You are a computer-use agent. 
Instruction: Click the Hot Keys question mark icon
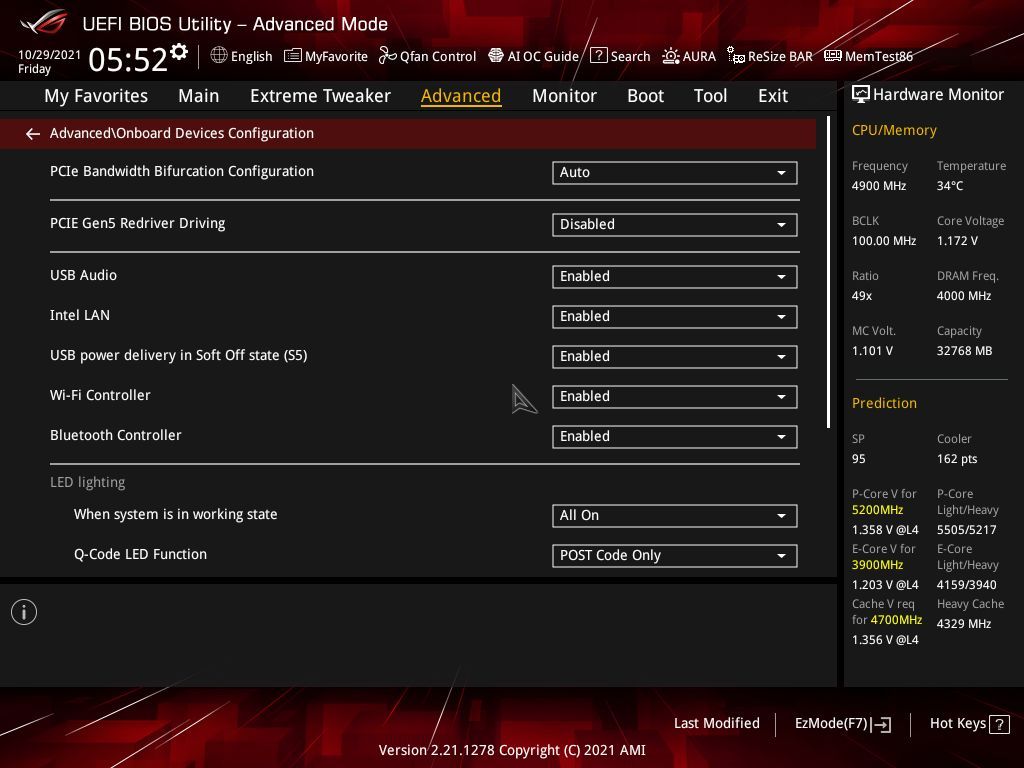pyautogui.click(x=999, y=724)
